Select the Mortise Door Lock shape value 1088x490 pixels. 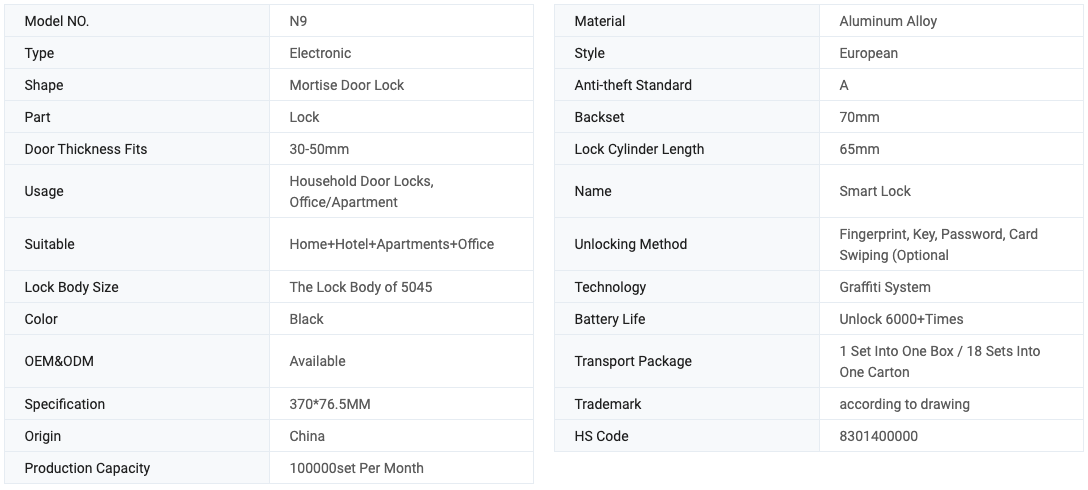point(347,85)
